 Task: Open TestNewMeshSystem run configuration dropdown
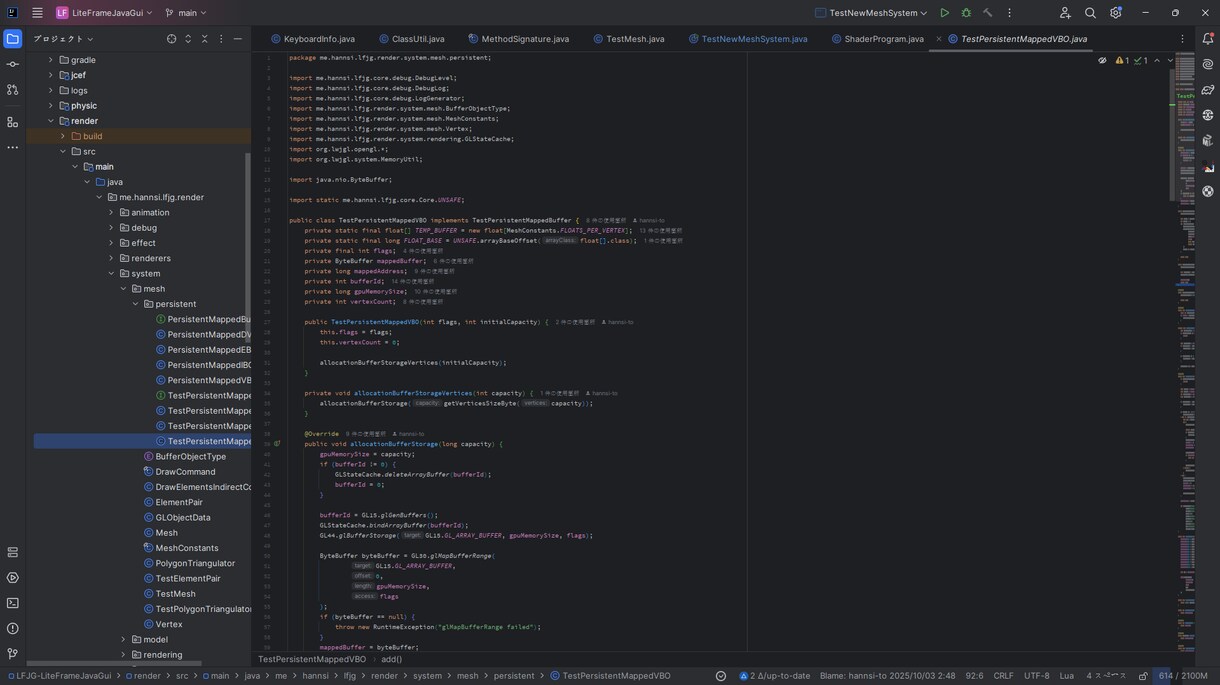point(870,13)
